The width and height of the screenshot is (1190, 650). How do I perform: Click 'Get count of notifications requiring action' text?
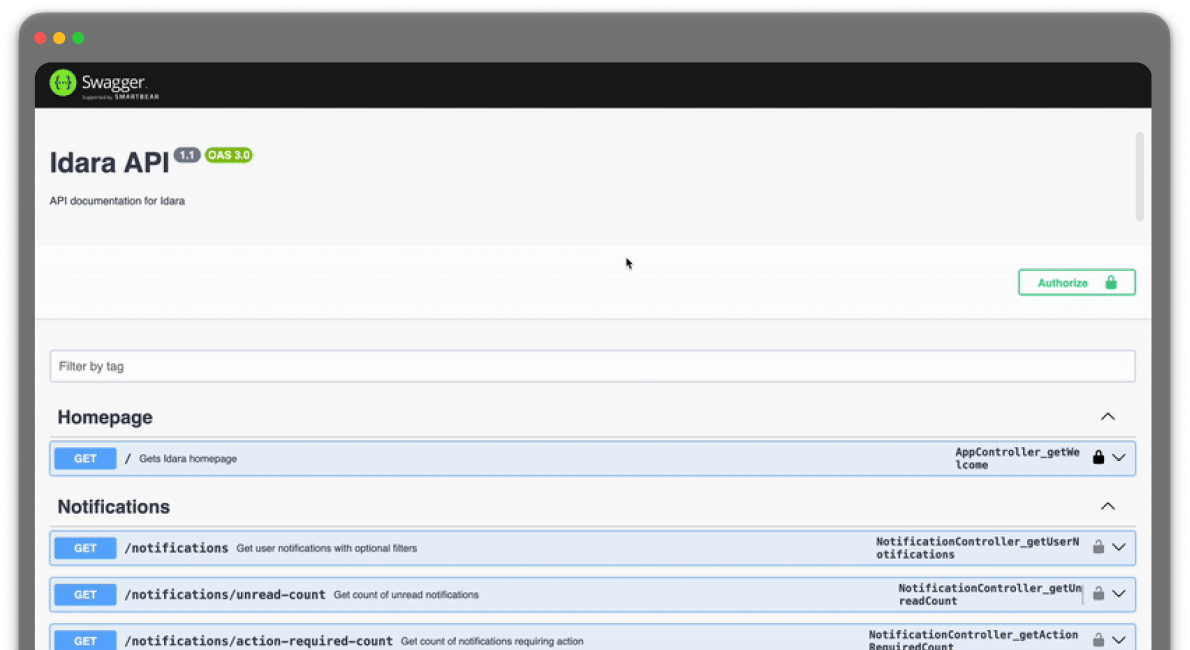click(x=492, y=641)
